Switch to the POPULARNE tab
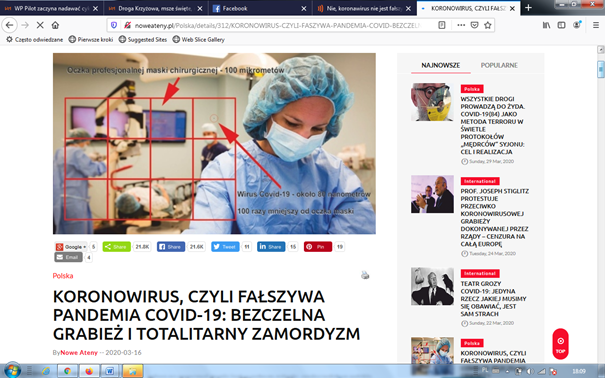This screenshot has width=605, height=378. pyautogui.click(x=499, y=65)
